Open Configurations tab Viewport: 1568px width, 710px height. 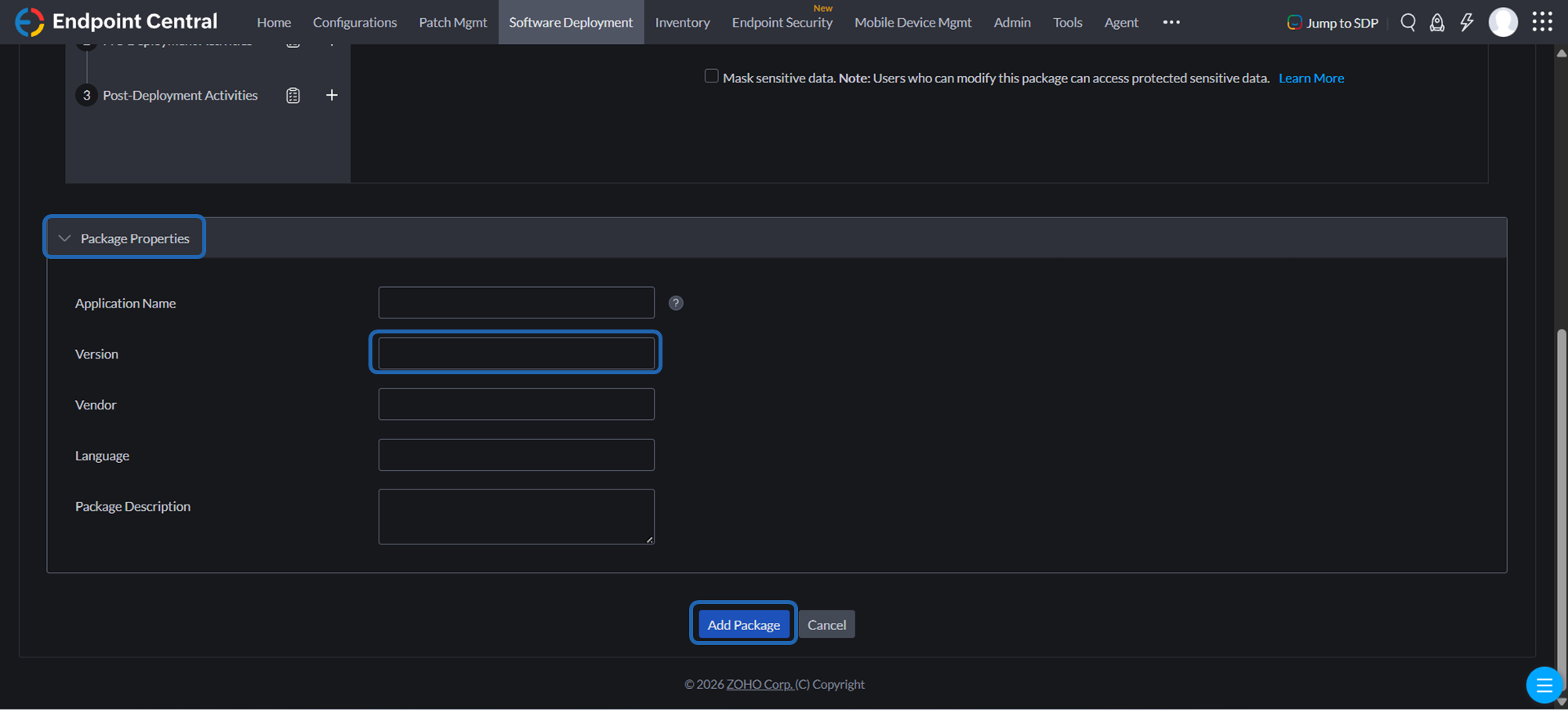[355, 22]
